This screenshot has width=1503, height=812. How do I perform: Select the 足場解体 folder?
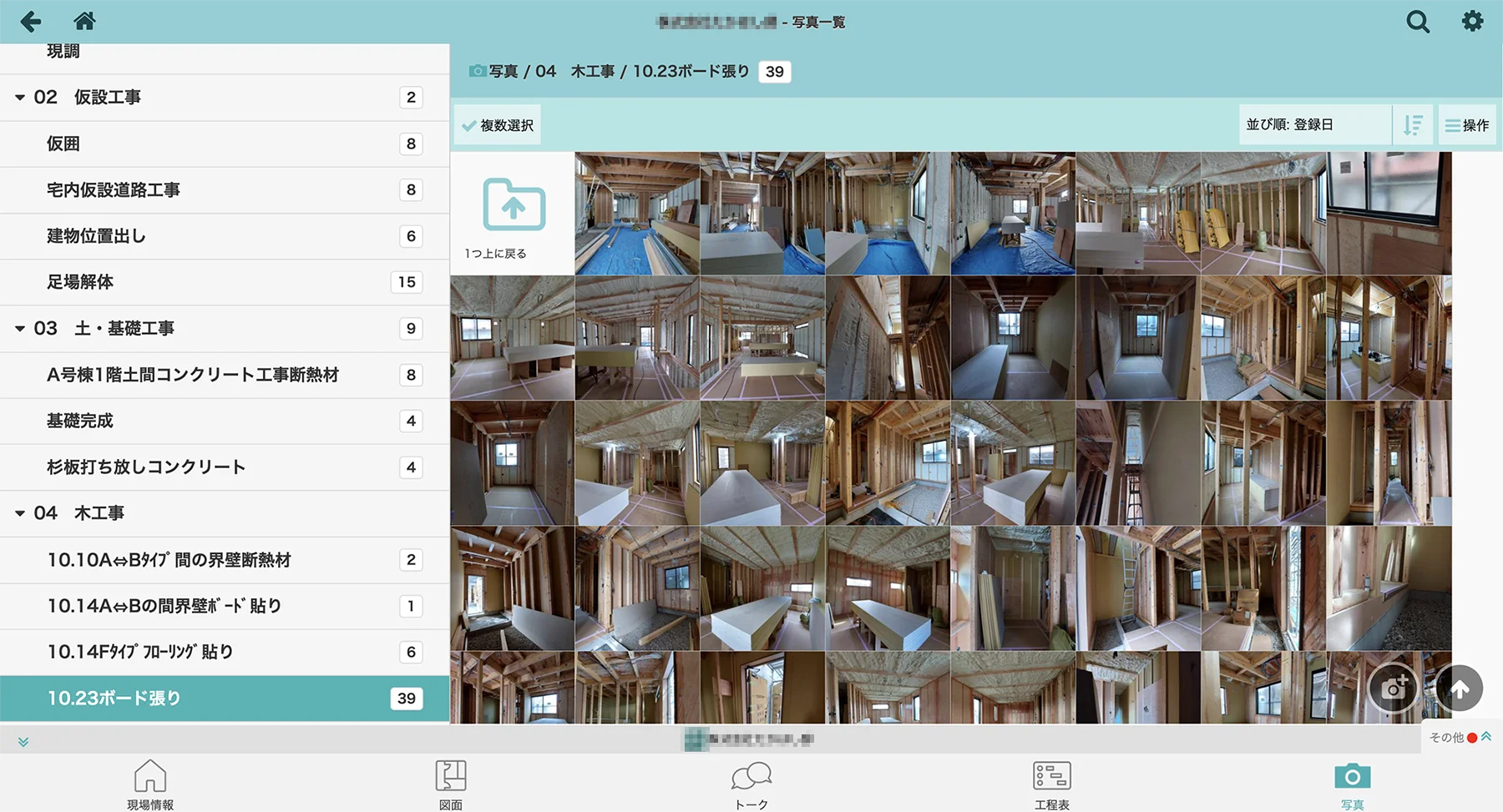[80, 282]
